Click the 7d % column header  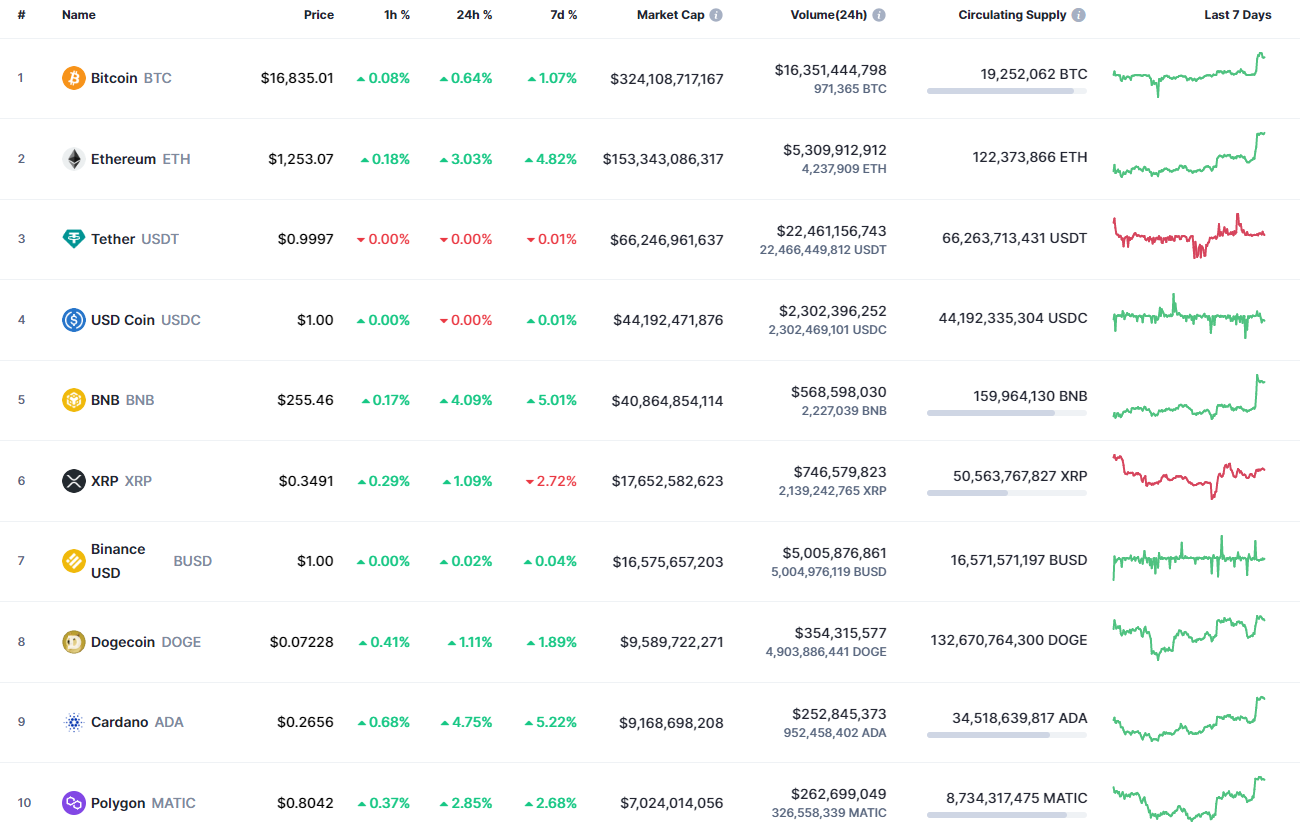click(x=563, y=14)
